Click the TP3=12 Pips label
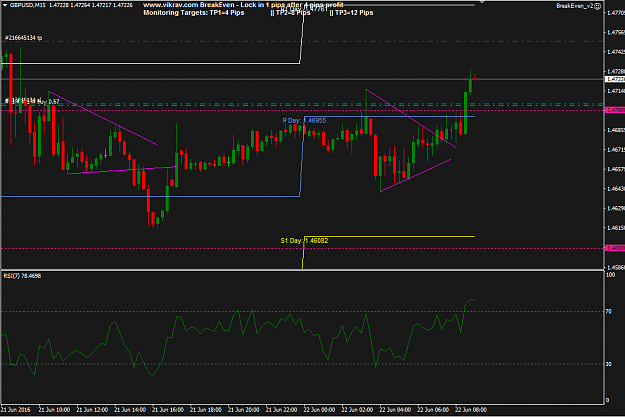 [x=351, y=13]
